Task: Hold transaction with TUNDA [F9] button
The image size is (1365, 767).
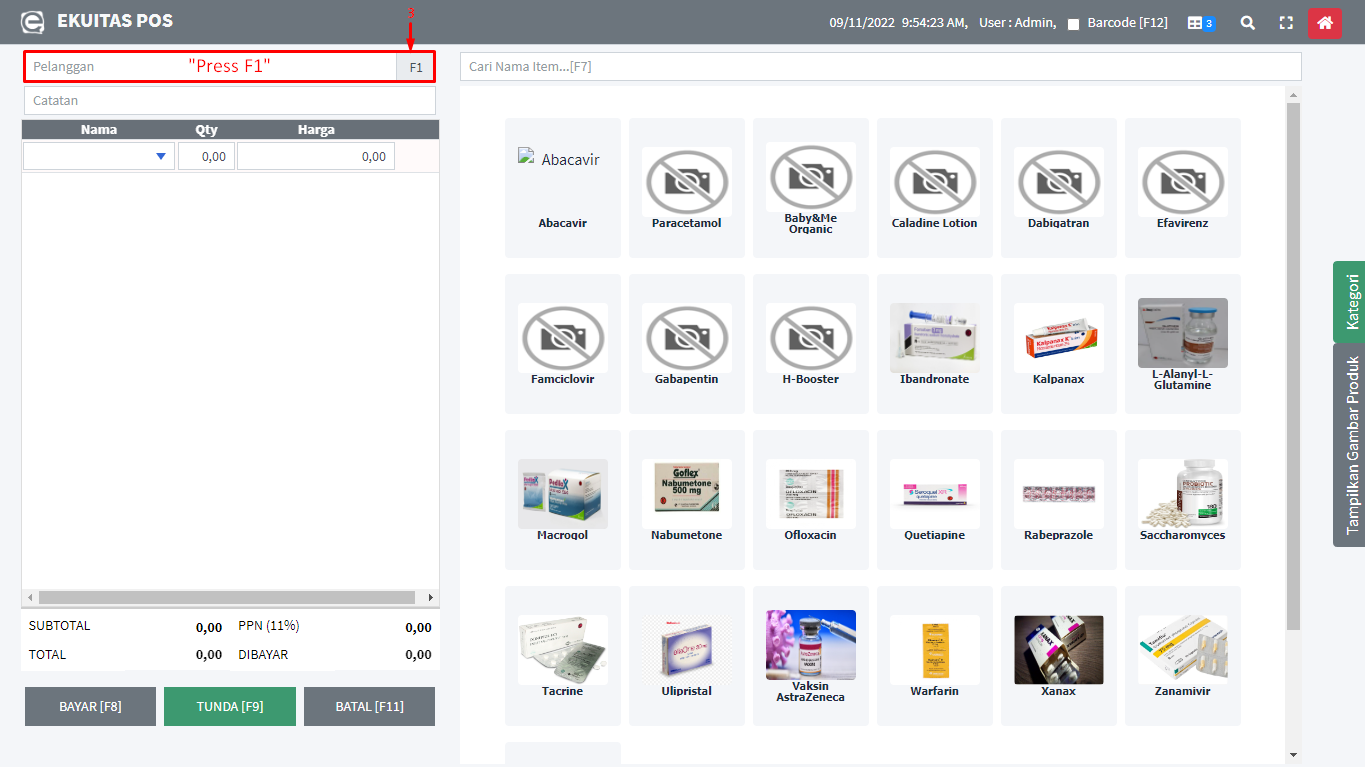Action: (230, 706)
